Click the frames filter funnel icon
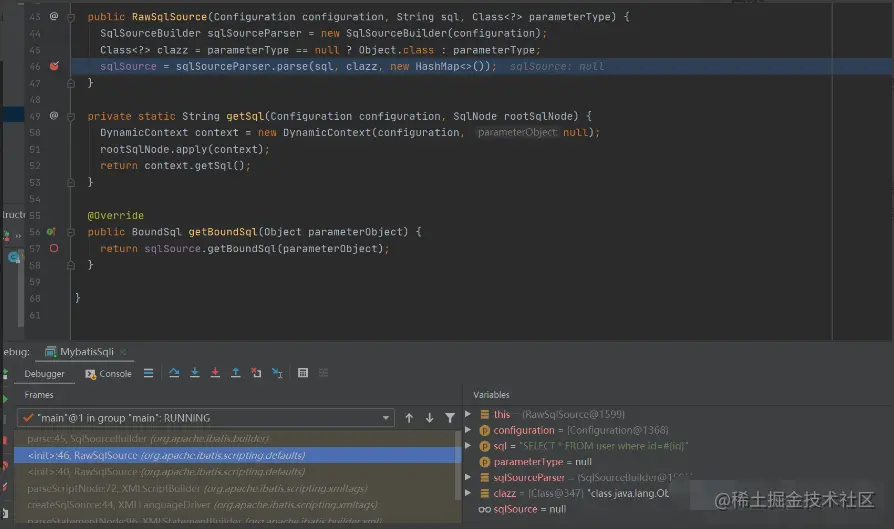This screenshot has width=894, height=529. pos(450,418)
